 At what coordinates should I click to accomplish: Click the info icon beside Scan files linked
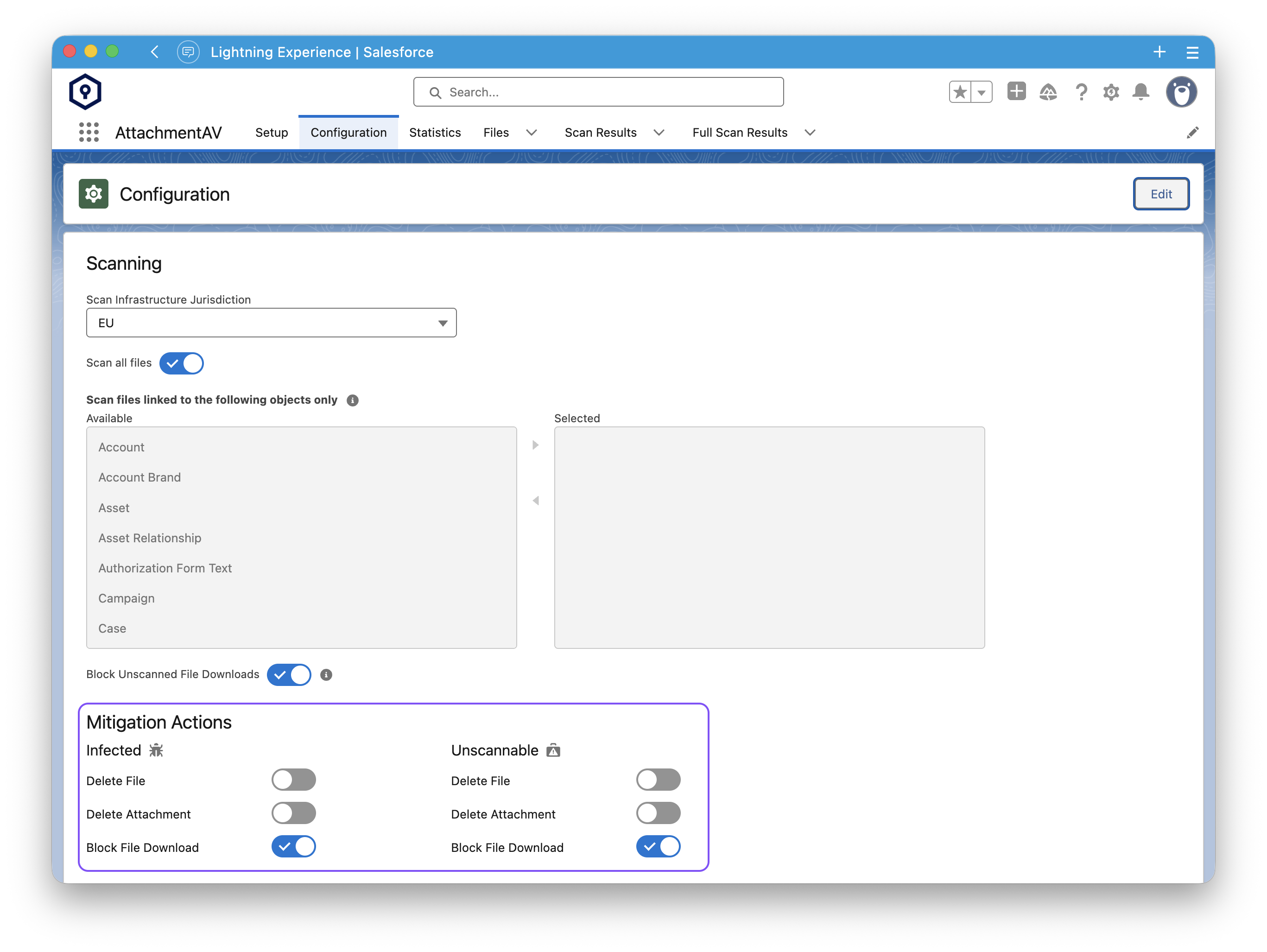(x=353, y=400)
